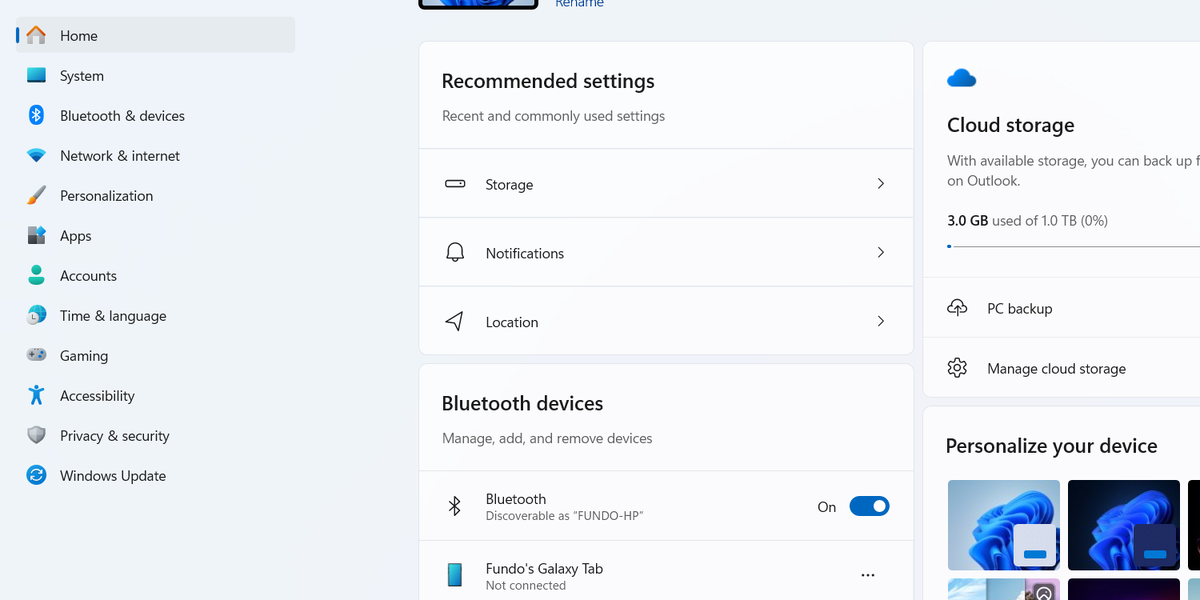
Task: Click the Rename link
Action: pyautogui.click(x=579, y=4)
